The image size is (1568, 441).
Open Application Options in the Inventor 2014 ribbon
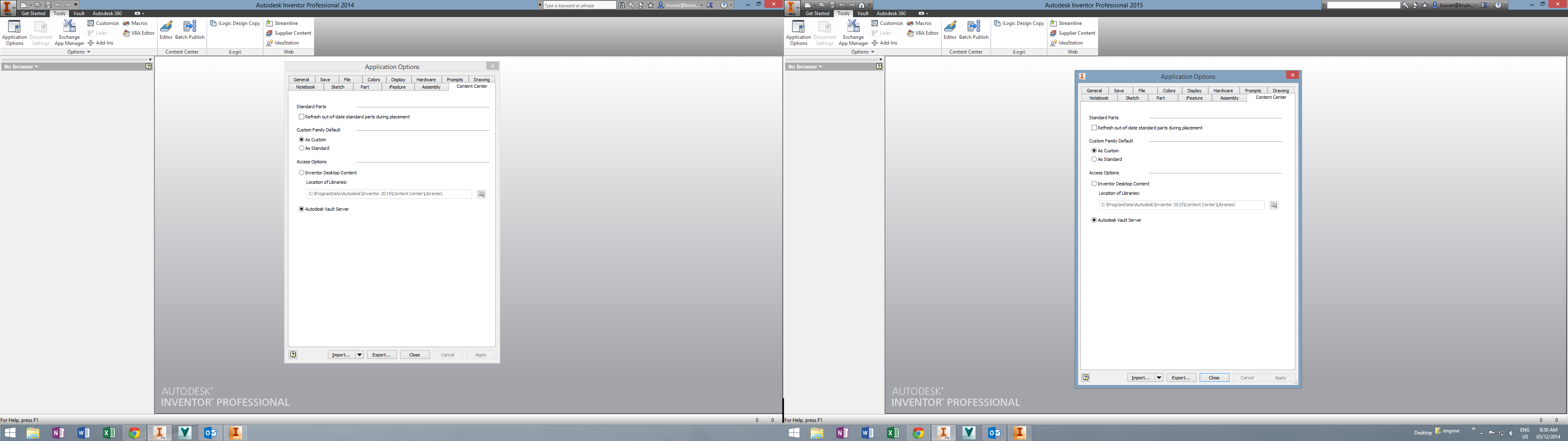[x=14, y=33]
